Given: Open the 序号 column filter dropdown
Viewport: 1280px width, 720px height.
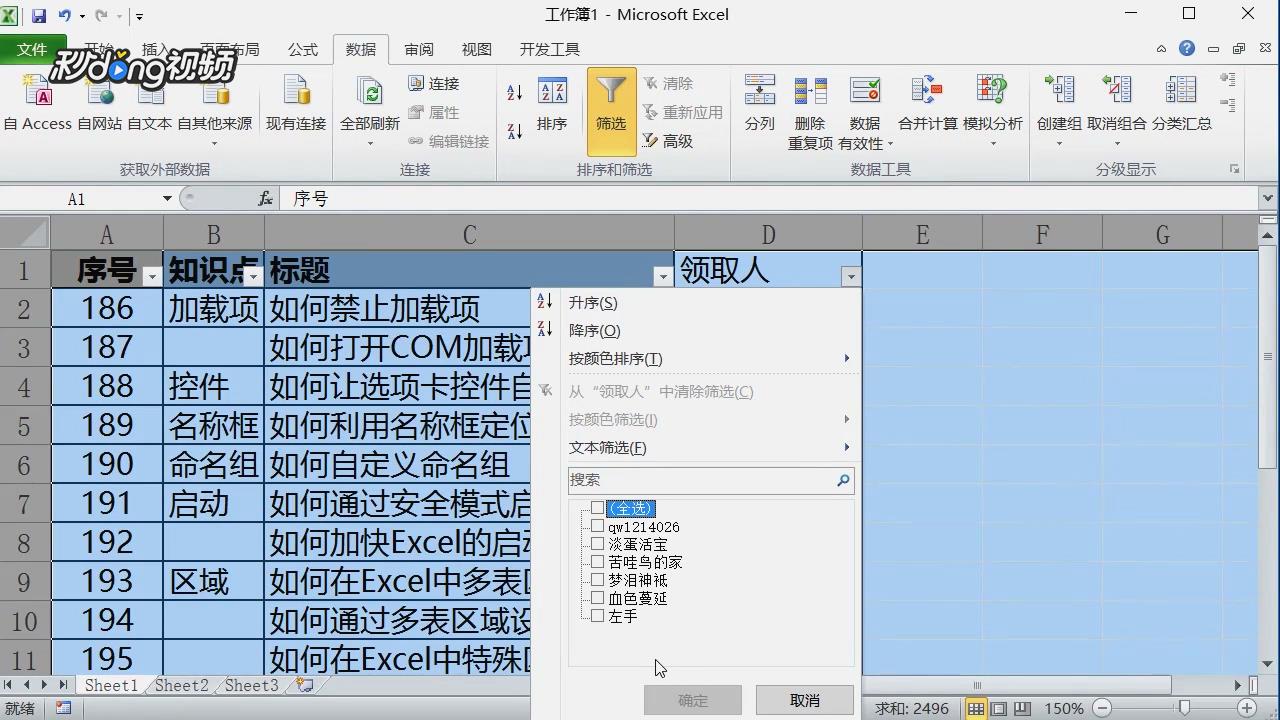Looking at the screenshot, I should coord(152,277).
